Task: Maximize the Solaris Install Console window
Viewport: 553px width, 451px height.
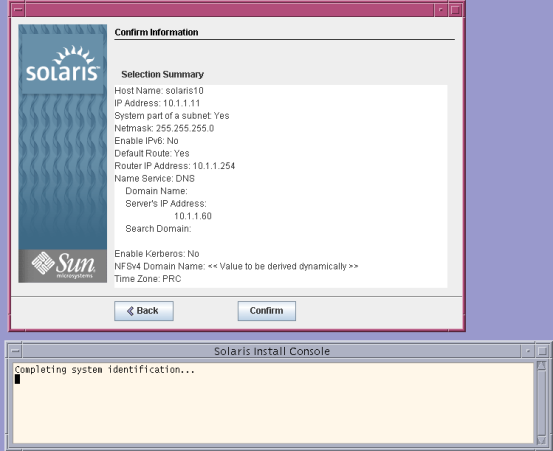Action: [x=542, y=351]
